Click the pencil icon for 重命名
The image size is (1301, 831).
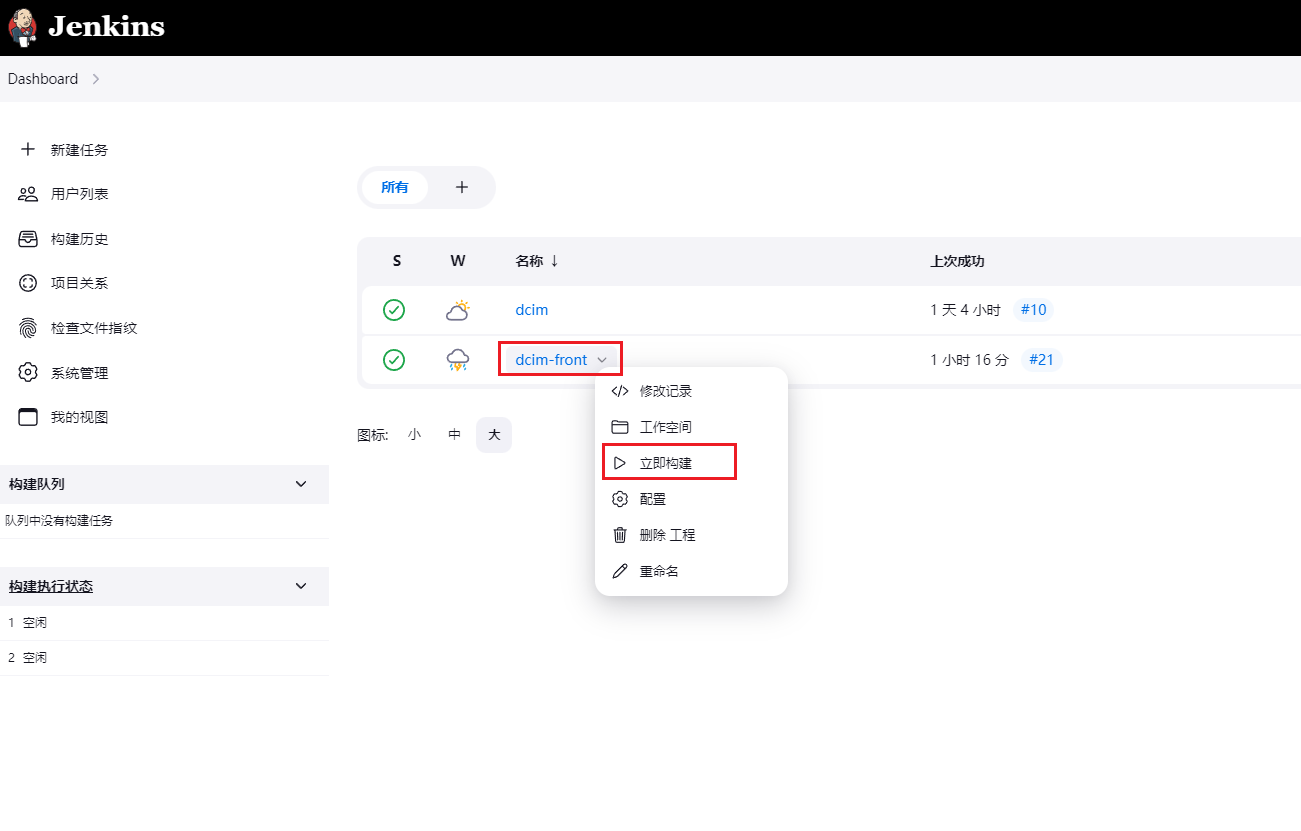click(x=620, y=571)
